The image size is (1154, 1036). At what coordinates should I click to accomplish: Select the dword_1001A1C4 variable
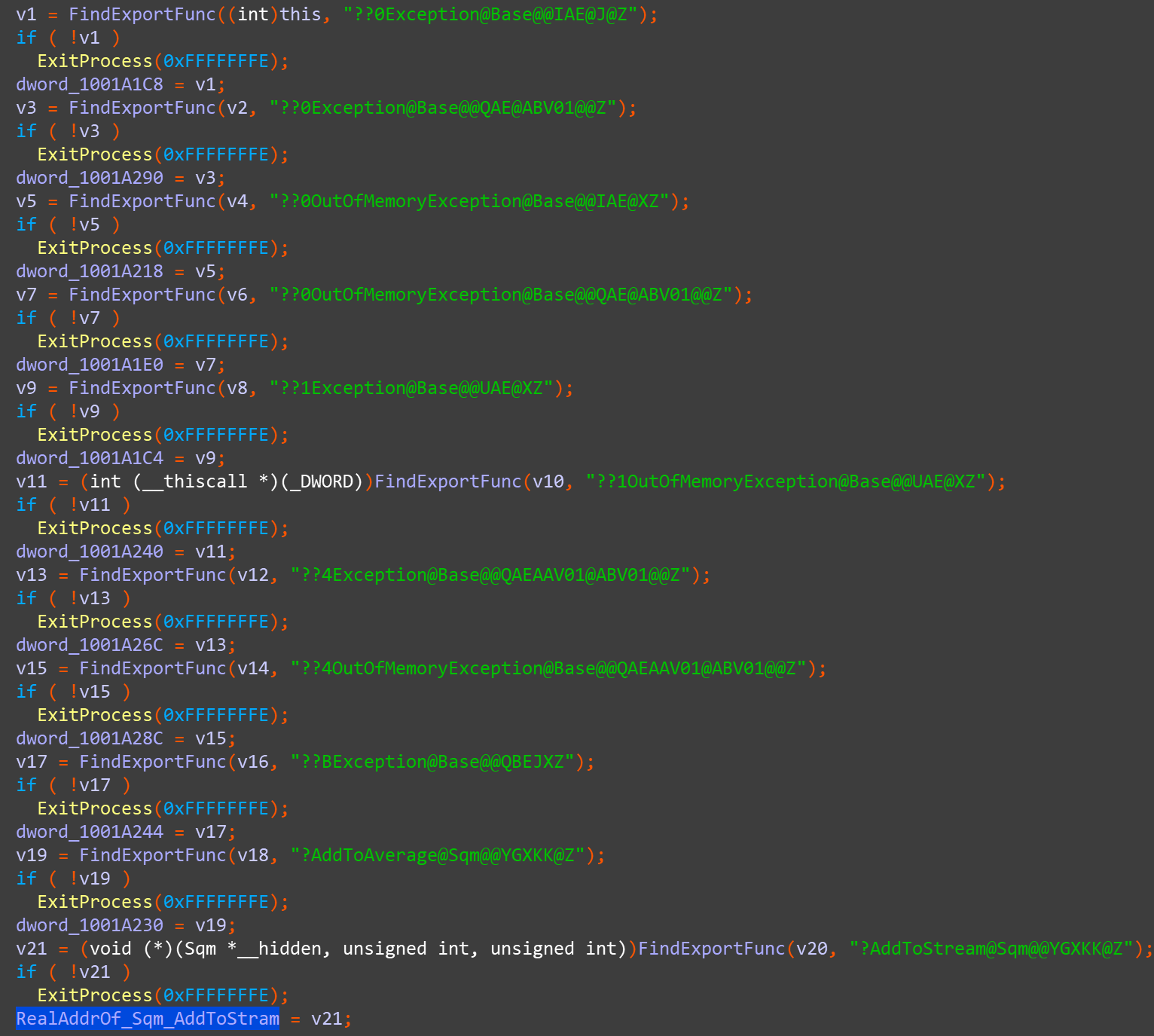click(89, 458)
